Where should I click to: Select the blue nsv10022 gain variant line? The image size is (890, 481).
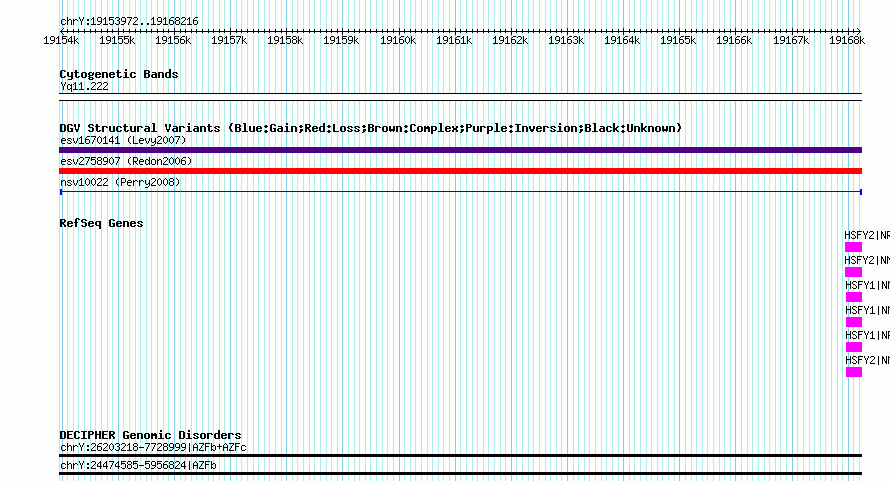[x=460, y=192]
